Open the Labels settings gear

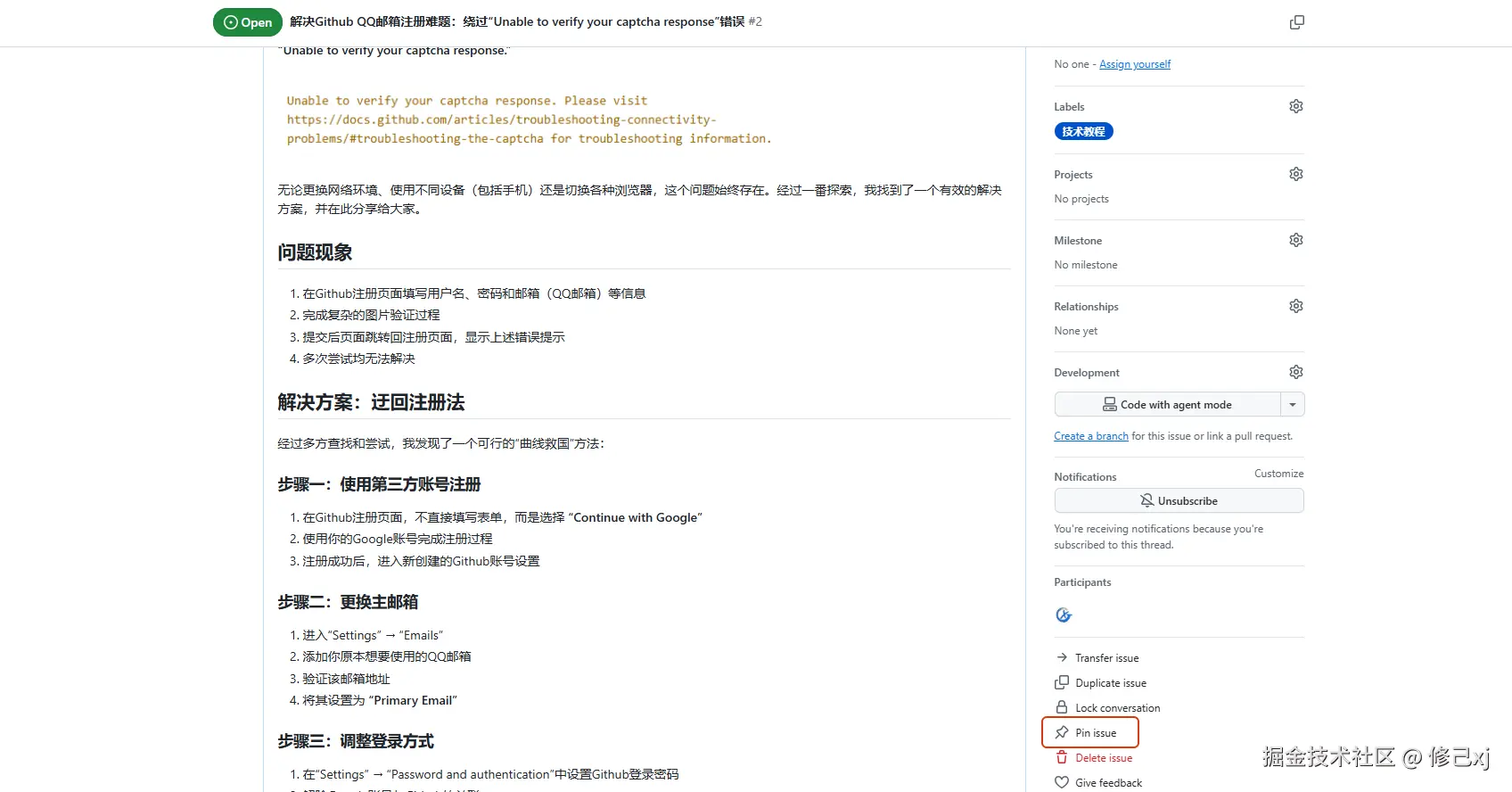1296,106
